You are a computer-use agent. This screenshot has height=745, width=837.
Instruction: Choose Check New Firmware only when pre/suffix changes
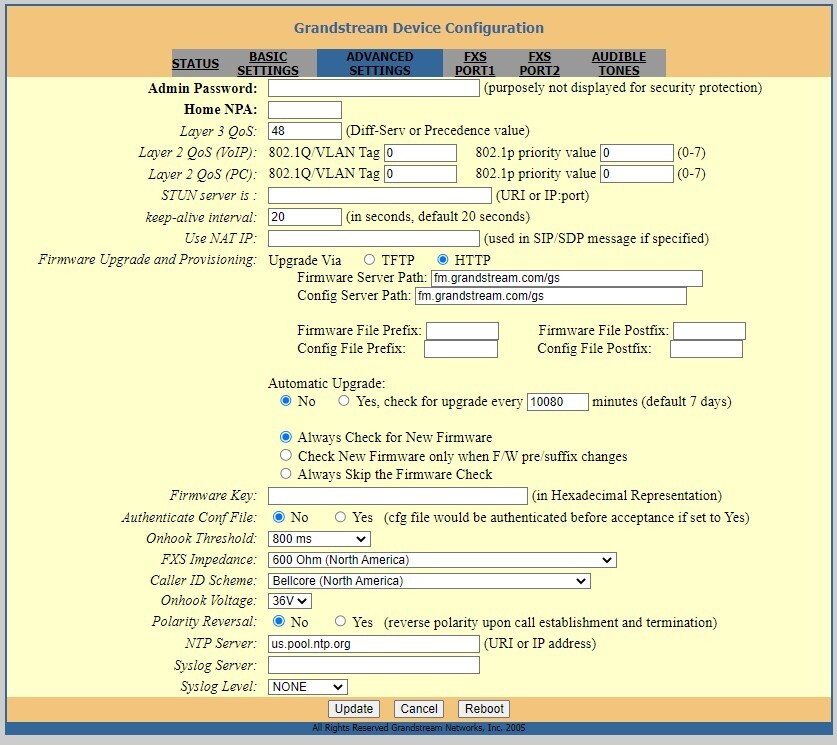[286, 455]
